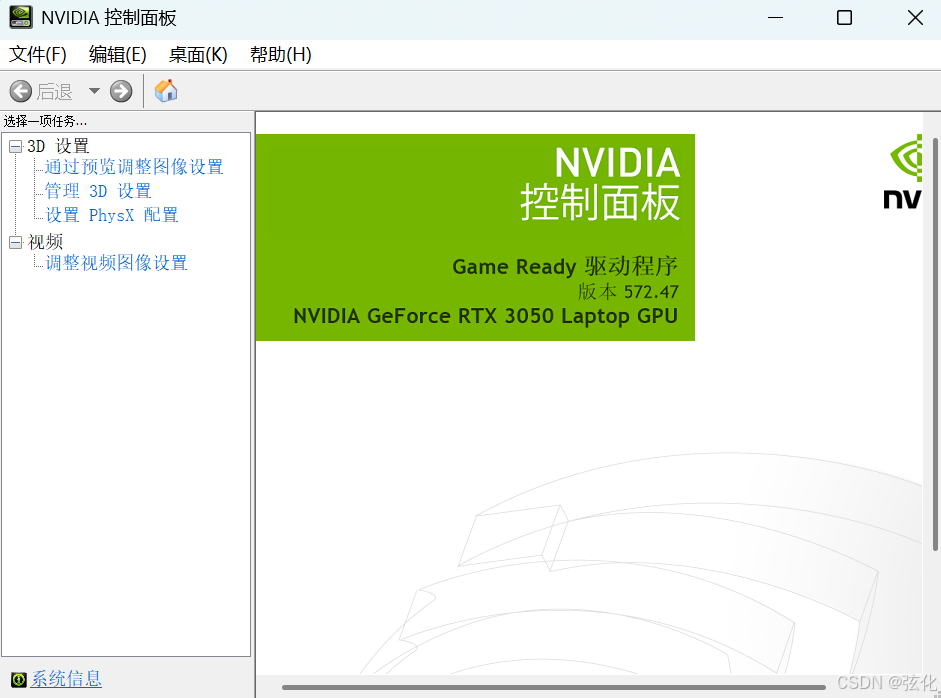The image size is (941, 698).
Task: Click the vertical scrollbar thumb
Action: pos(935,344)
